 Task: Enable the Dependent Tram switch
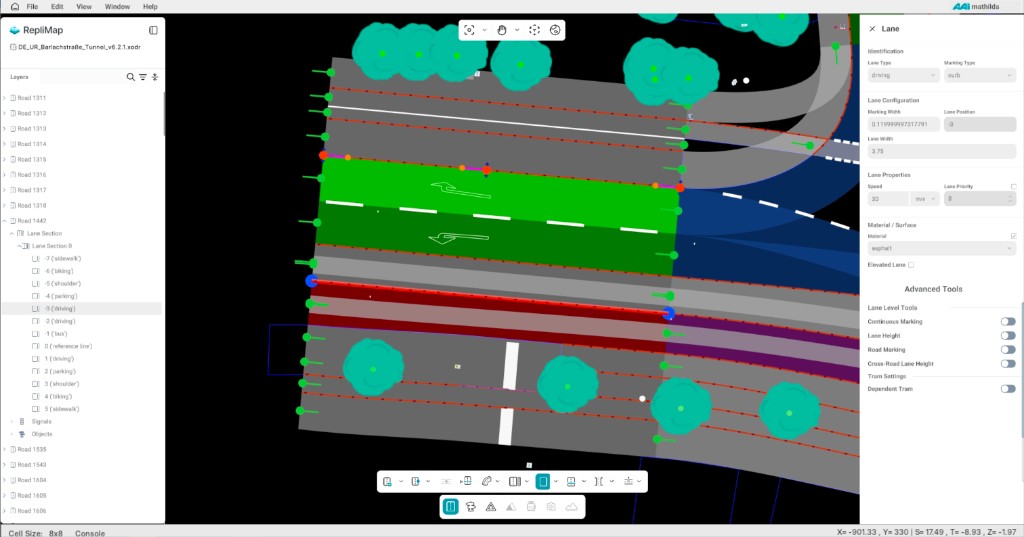tap(1008, 389)
